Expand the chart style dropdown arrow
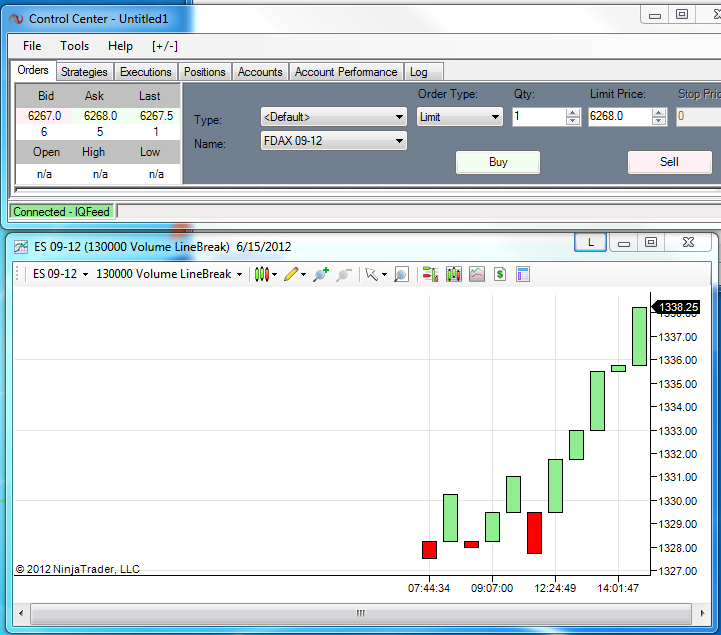 coord(275,275)
